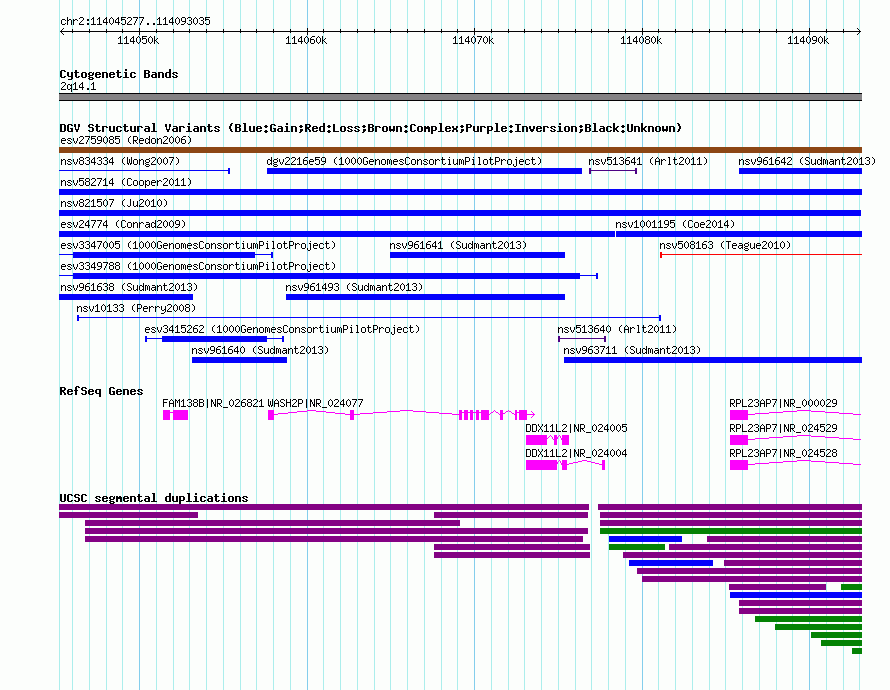Click the nsv963711 (Sudmant2013) label
Viewport: 890px width, 690px height.
[x=632, y=350]
